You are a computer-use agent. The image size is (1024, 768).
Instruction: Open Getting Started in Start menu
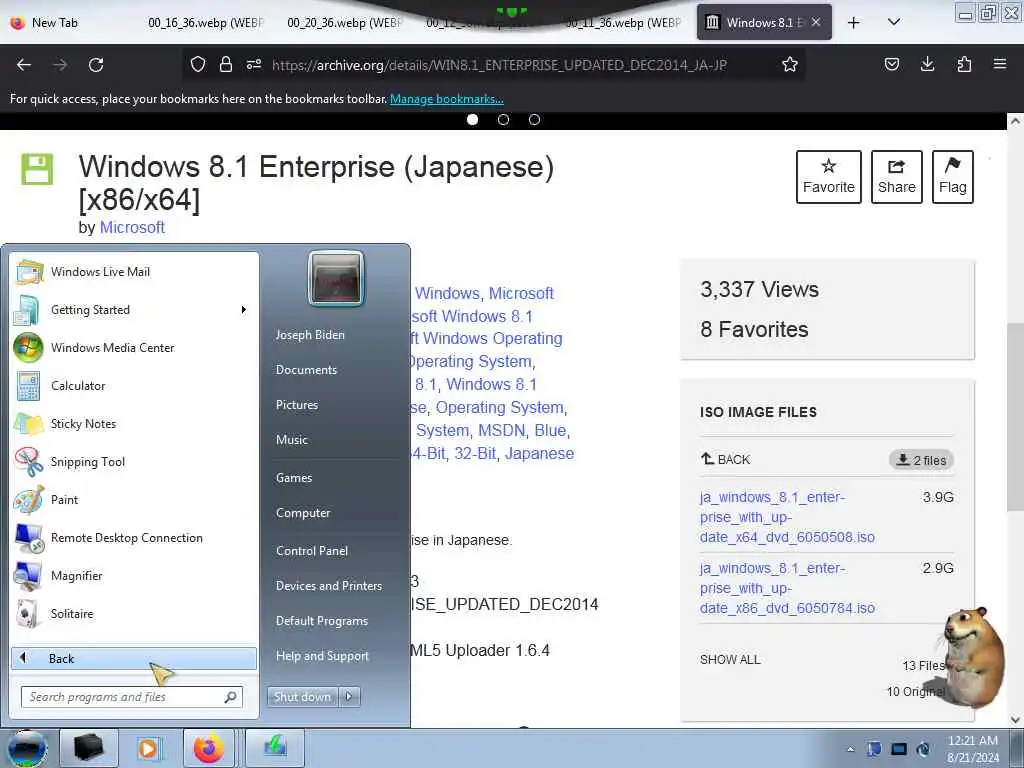coord(134,310)
